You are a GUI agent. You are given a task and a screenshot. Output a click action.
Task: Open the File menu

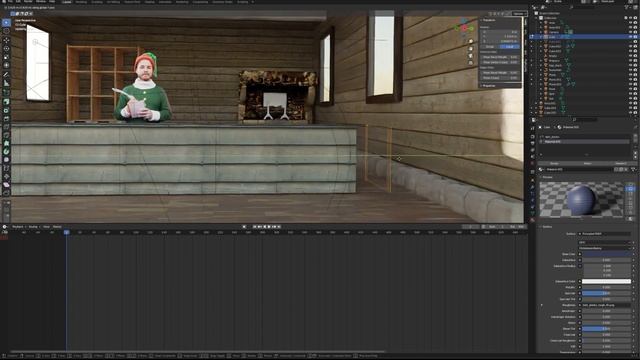pos(10,2)
